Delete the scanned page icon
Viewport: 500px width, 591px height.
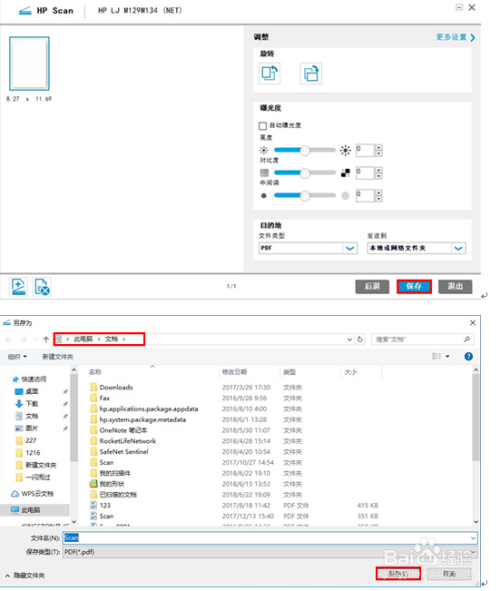[x=41, y=286]
